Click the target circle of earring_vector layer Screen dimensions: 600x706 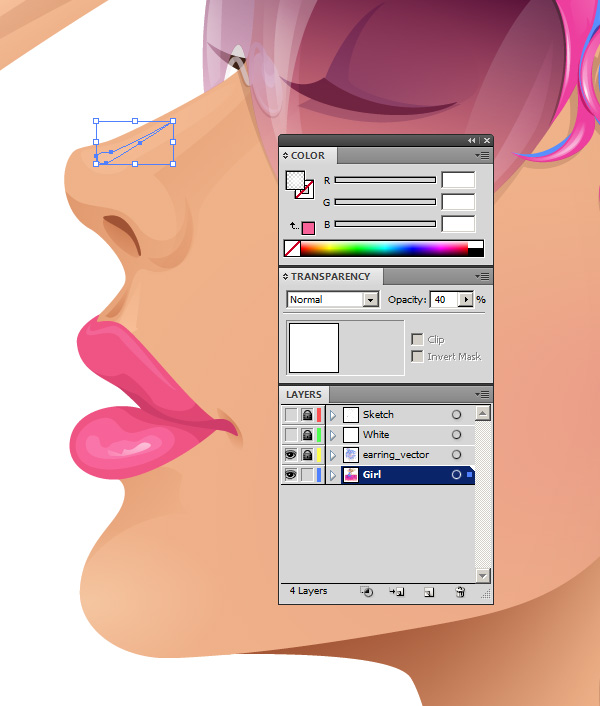coord(456,455)
